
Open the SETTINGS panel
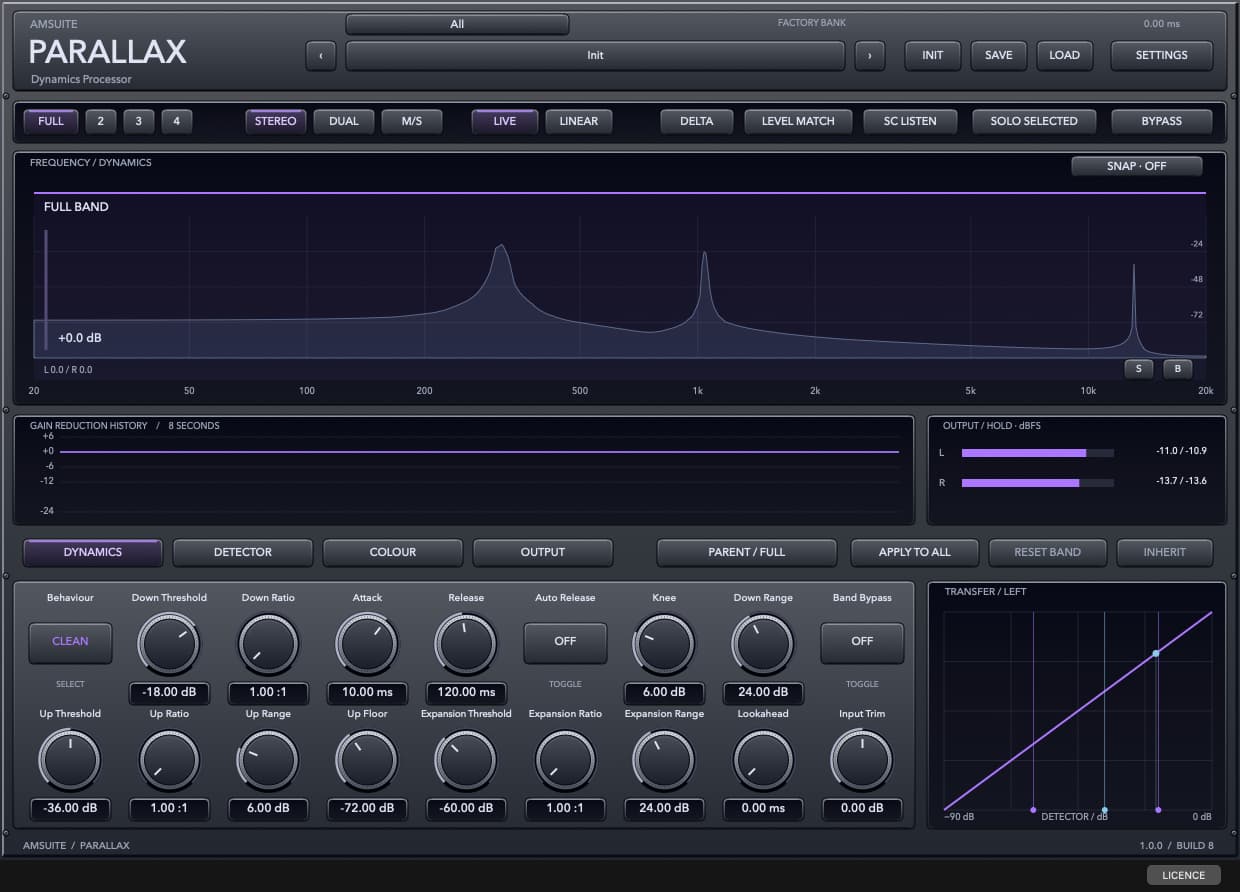(x=1161, y=56)
